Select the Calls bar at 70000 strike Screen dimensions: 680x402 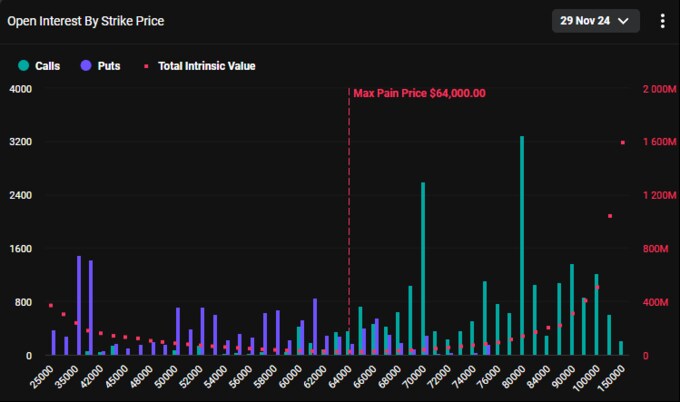coord(423,268)
